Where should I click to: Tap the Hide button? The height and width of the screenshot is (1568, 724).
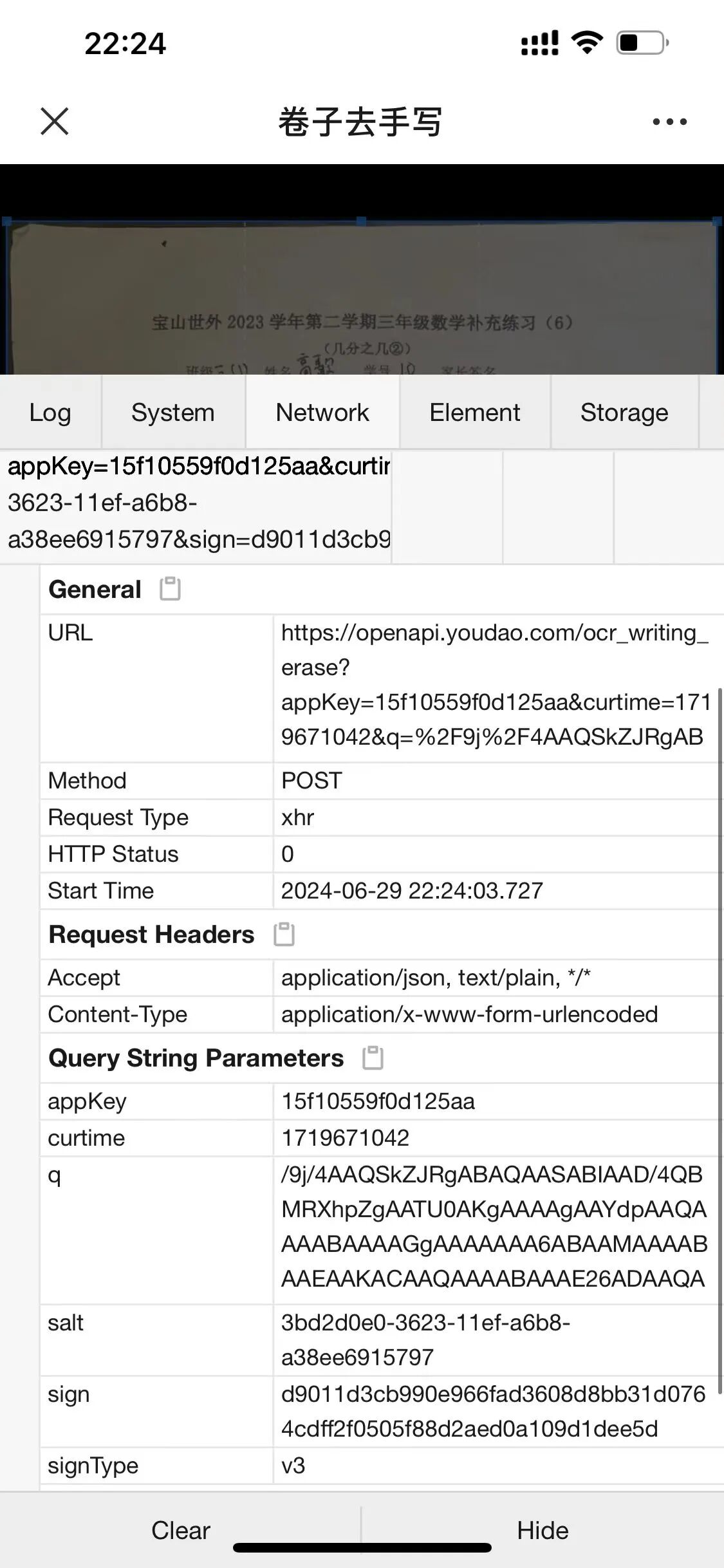coord(543,1530)
